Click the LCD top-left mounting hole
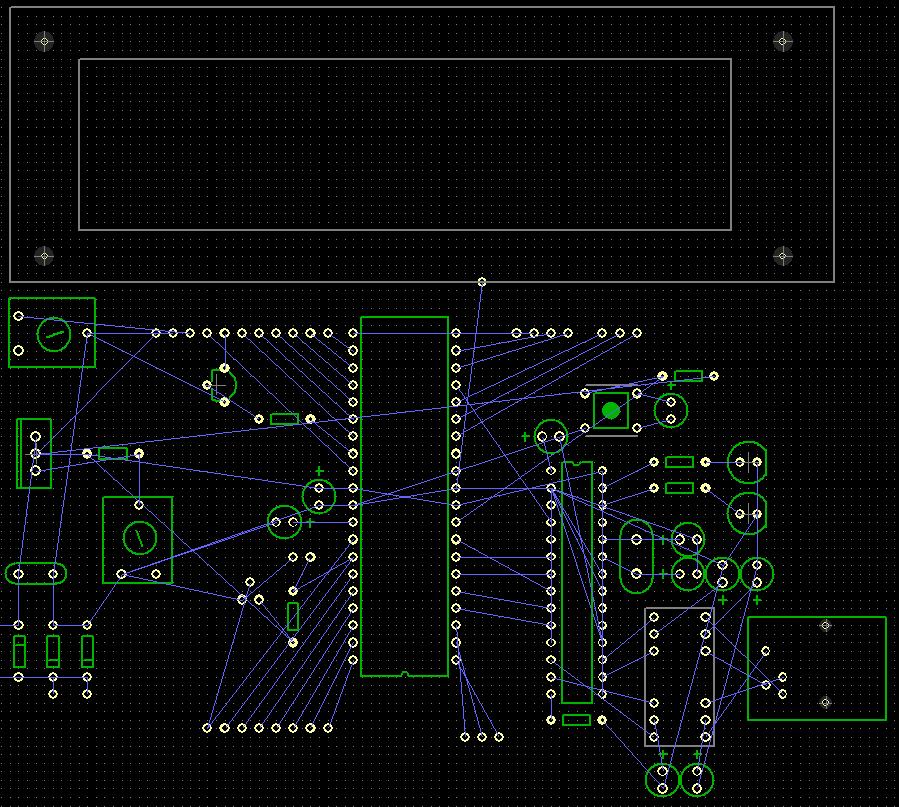899x807 pixels. [43, 41]
